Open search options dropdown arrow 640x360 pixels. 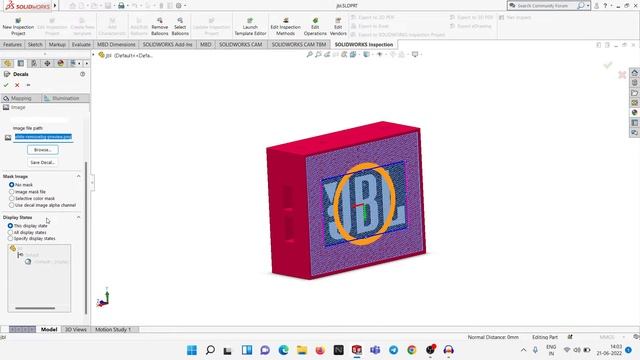click(x=588, y=6)
